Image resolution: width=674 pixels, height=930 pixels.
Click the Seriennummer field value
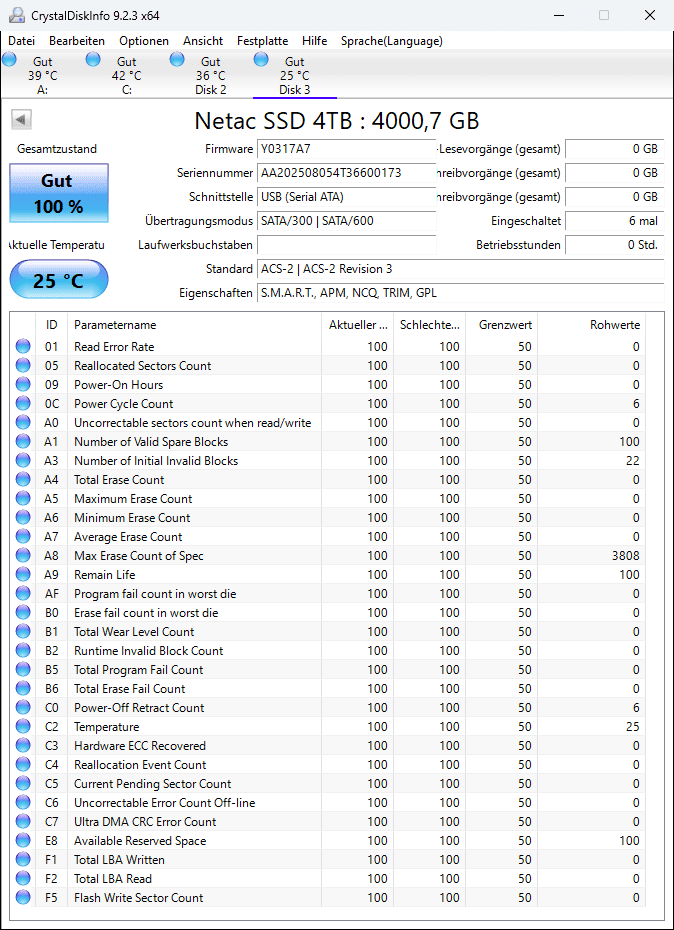(346, 173)
